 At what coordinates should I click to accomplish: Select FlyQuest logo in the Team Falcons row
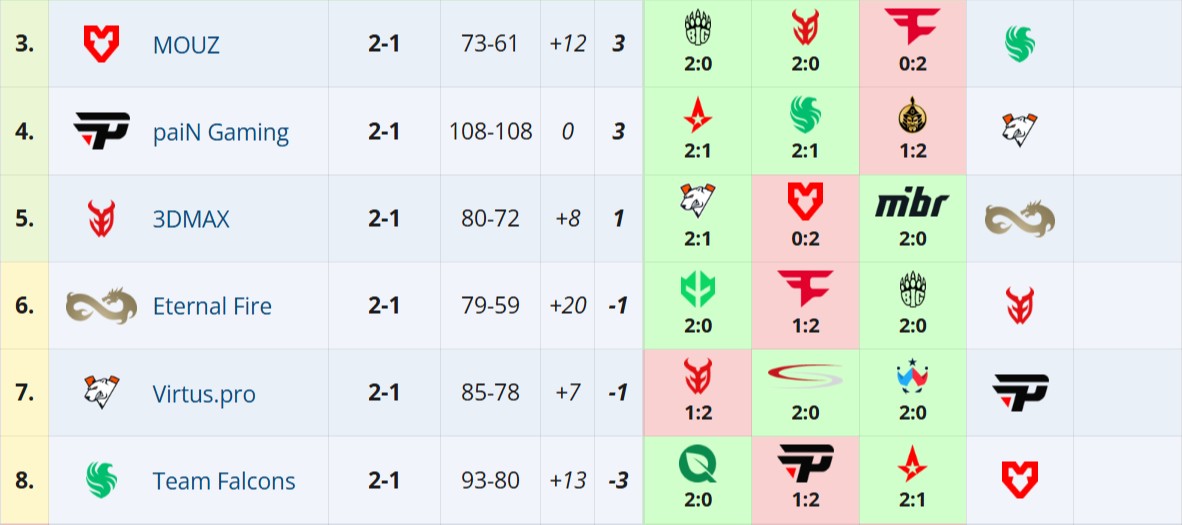(697, 464)
